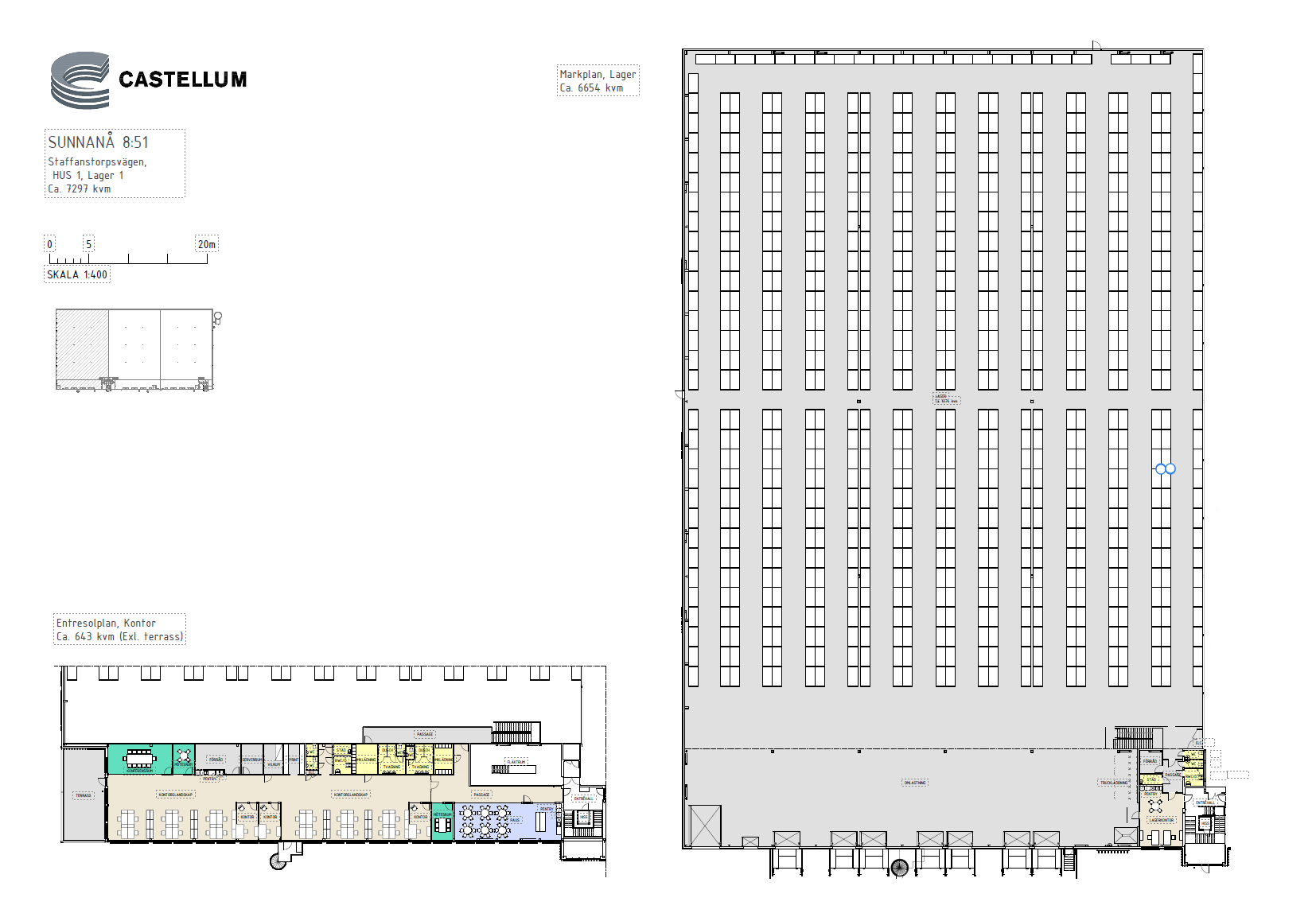Image resolution: width=1316 pixels, height=921 pixels.
Task: Click the SKALA 1:400 label
Action: 77,275
